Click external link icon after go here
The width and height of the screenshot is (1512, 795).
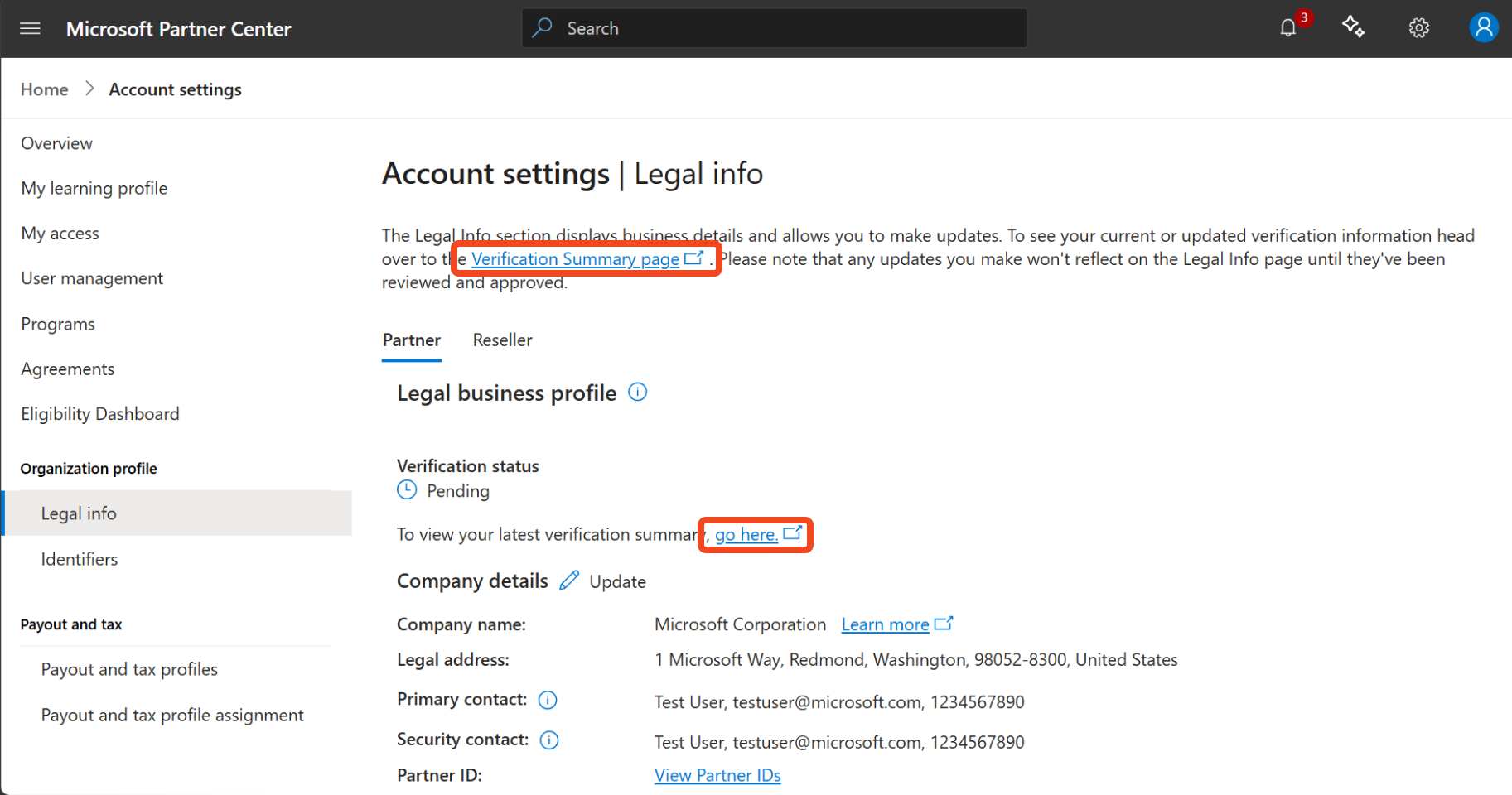click(x=793, y=533)
